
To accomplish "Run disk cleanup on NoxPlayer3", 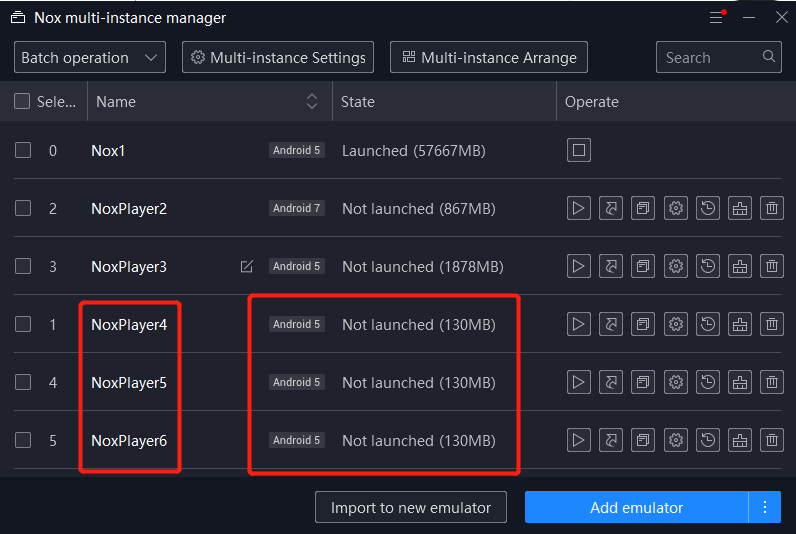I will (x=740, y=266).
